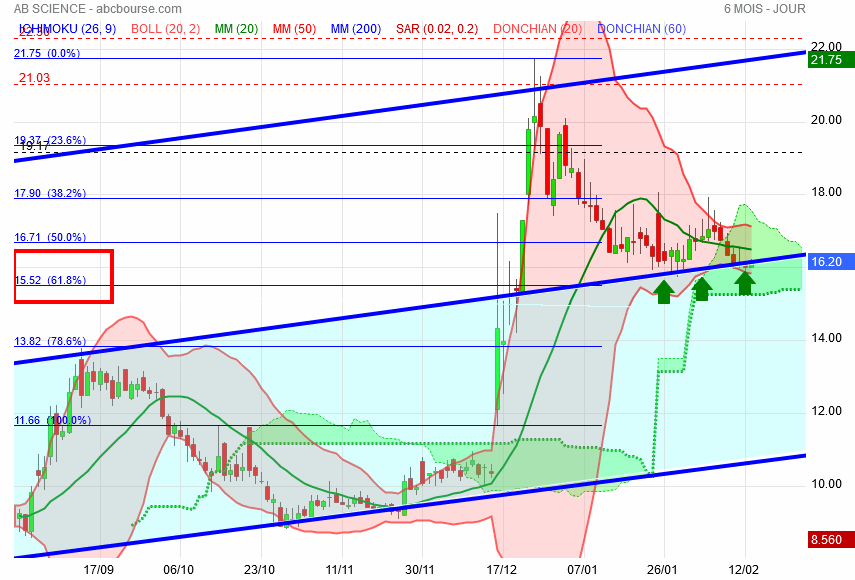This screenshot has height=580, width=855.
Task: Click the AB SCIENCE - abcbourse.com title
Action: click(x=98, y=9)
